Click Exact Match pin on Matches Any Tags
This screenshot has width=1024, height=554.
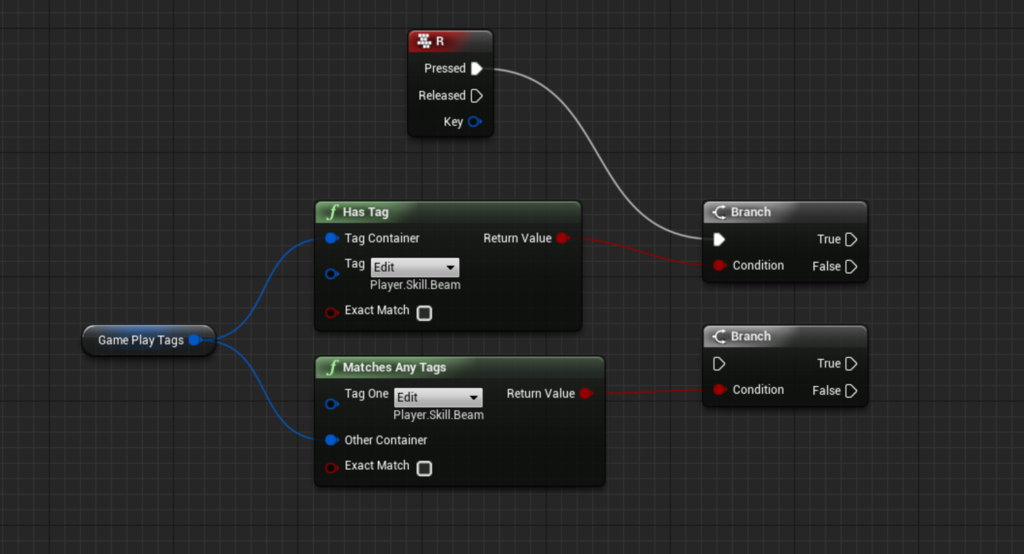[332, 468]
